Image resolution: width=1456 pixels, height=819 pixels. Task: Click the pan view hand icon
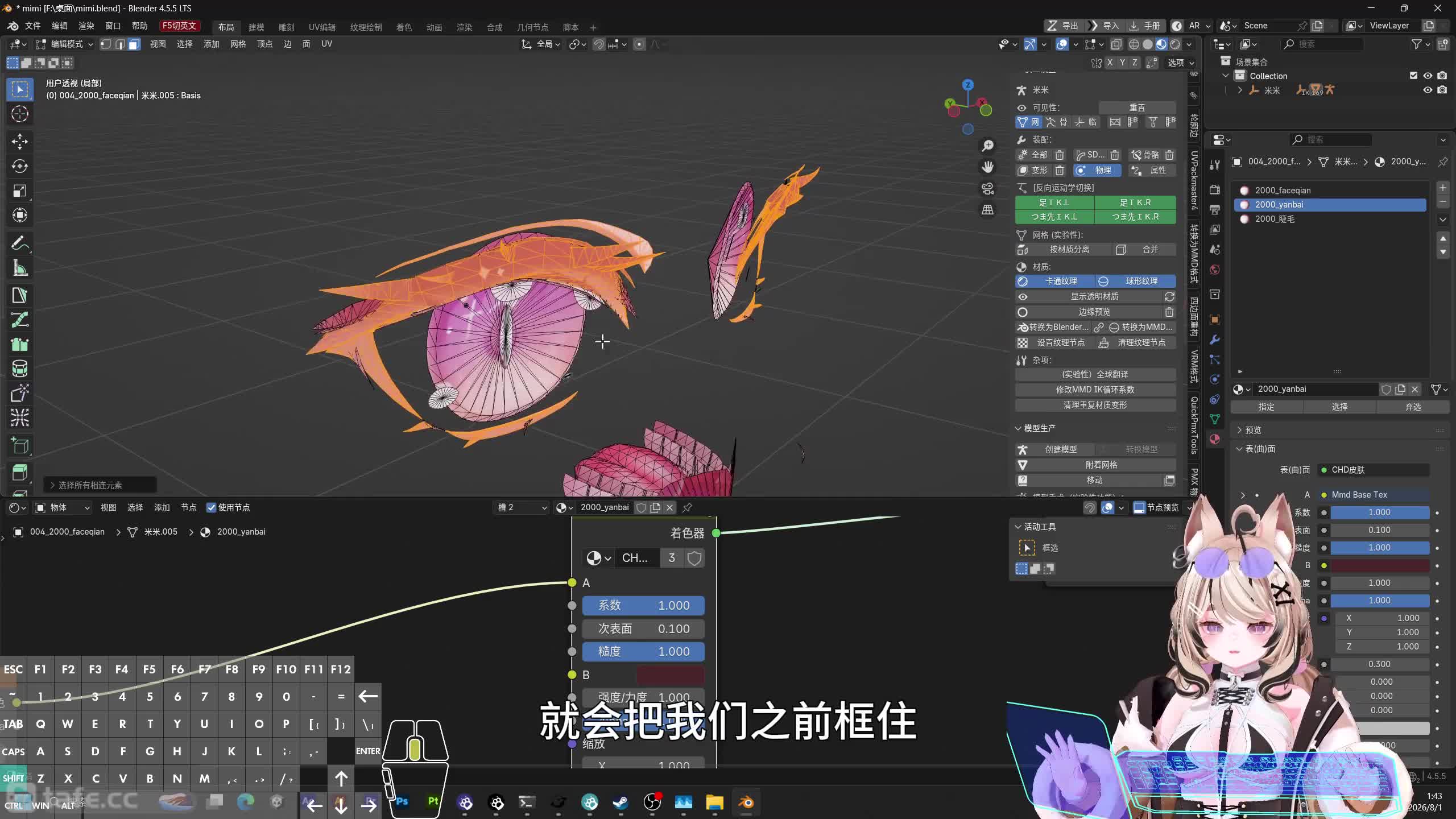coord(988,167)
